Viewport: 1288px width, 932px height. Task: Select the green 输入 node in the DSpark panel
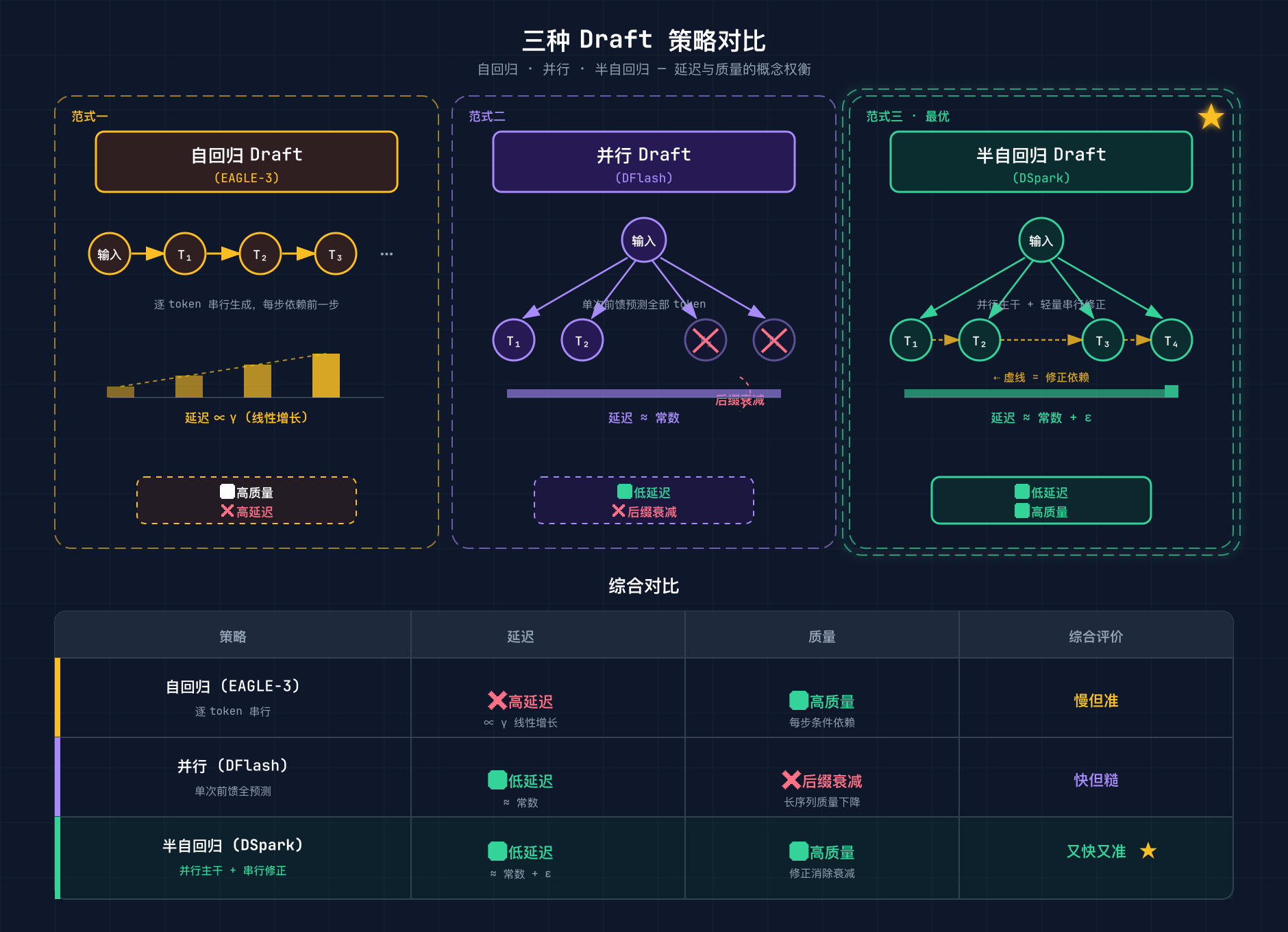coord(1041,240)
